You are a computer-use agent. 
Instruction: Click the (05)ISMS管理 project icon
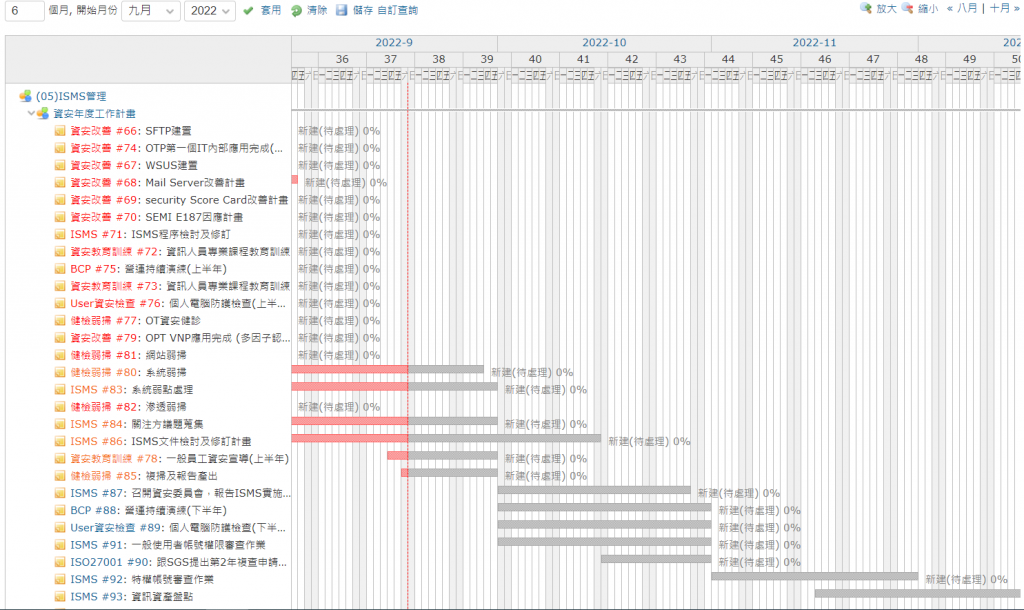25,96
